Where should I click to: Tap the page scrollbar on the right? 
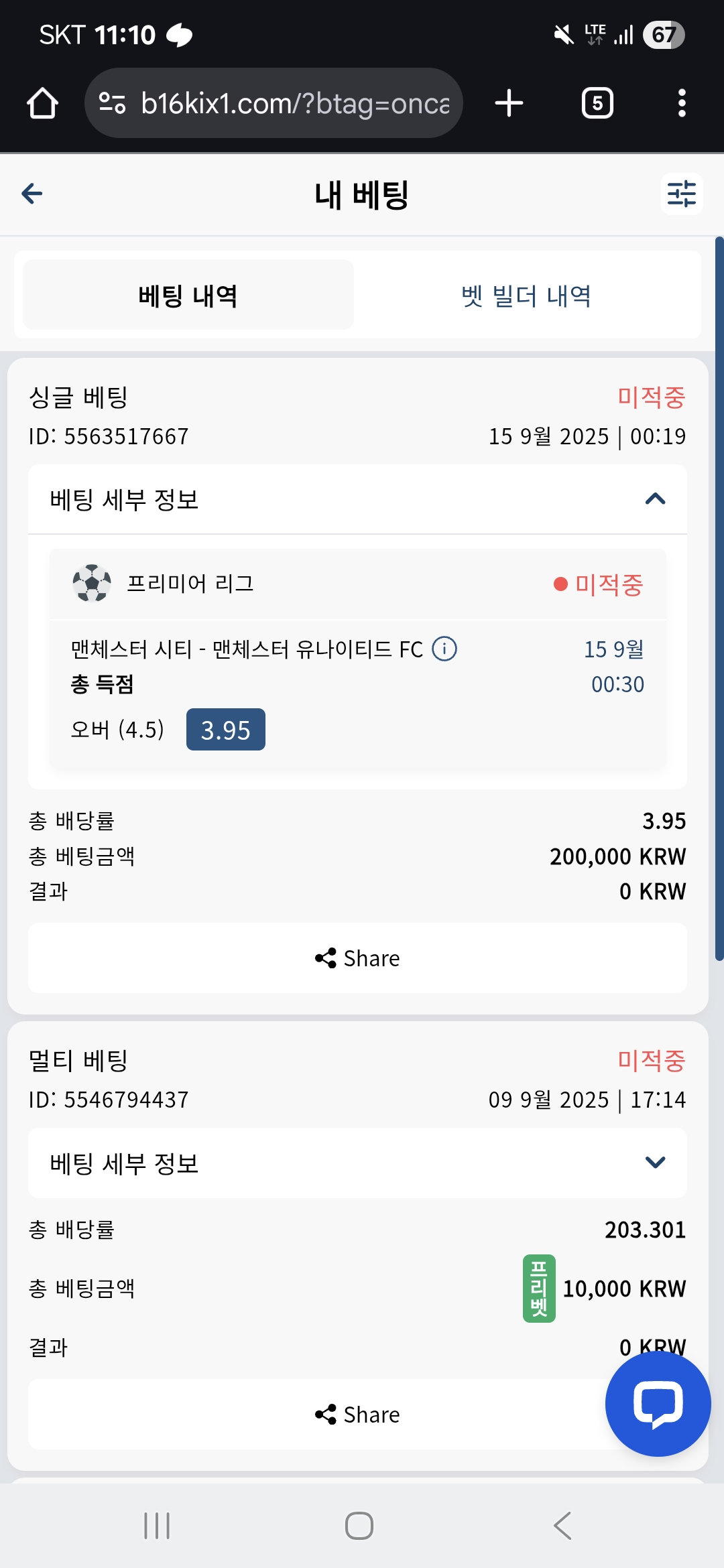click(x=719, y=598)
